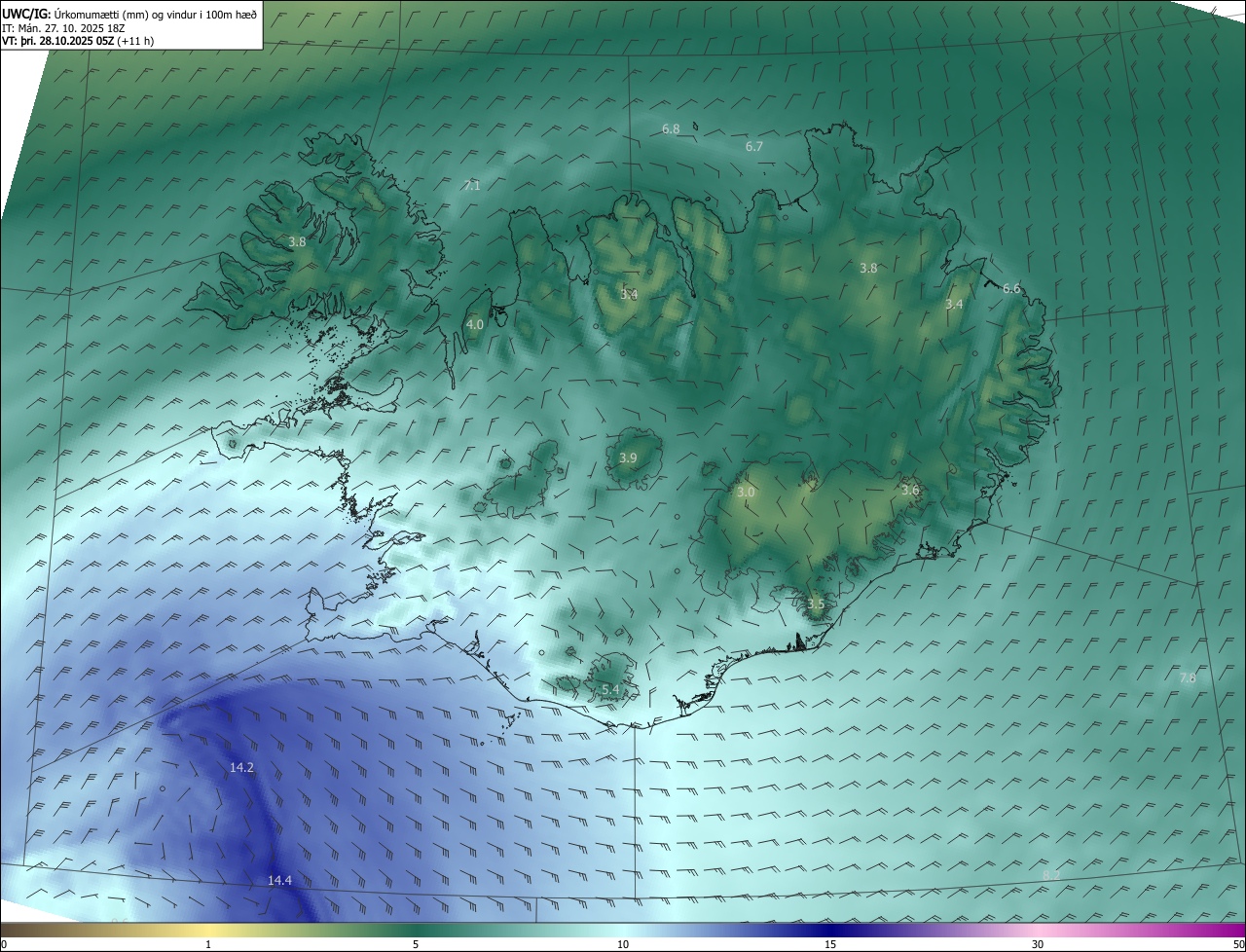1246x952 pixels.
Task: Select the 5.4 value on the southern glacier
Action: click(x=610, y=690)
